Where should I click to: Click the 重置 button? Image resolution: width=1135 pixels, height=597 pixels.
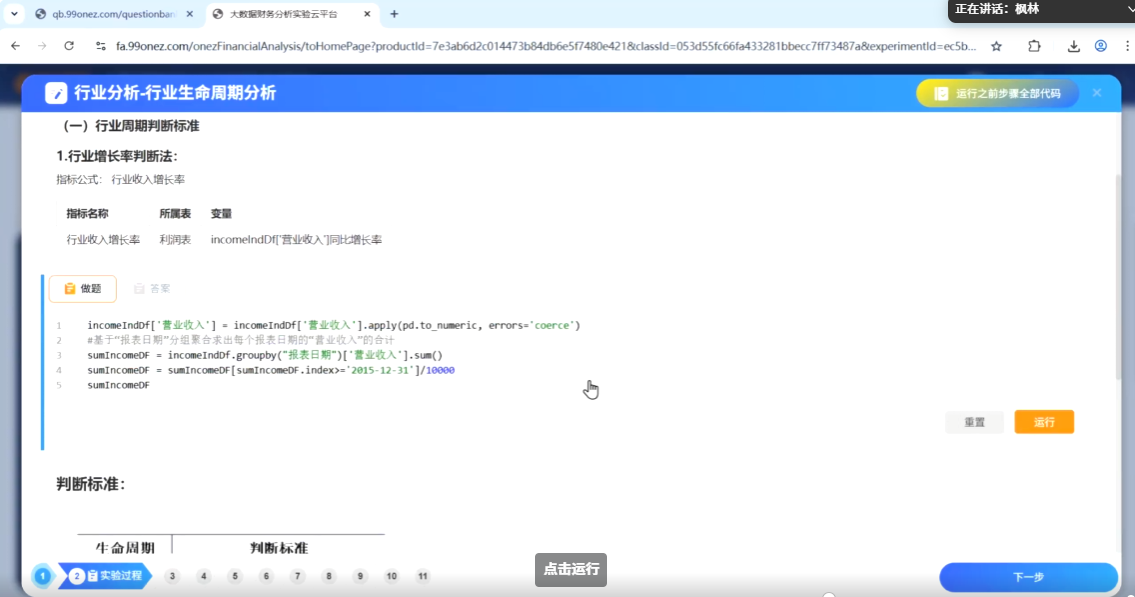pyautogui.click(x=974, y=422)
